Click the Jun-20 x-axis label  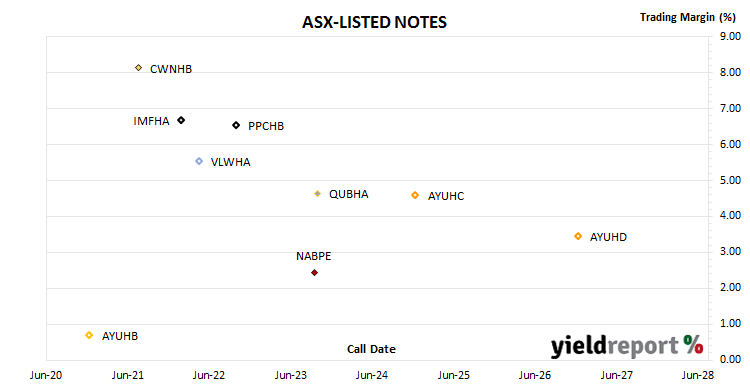[46, 375]
